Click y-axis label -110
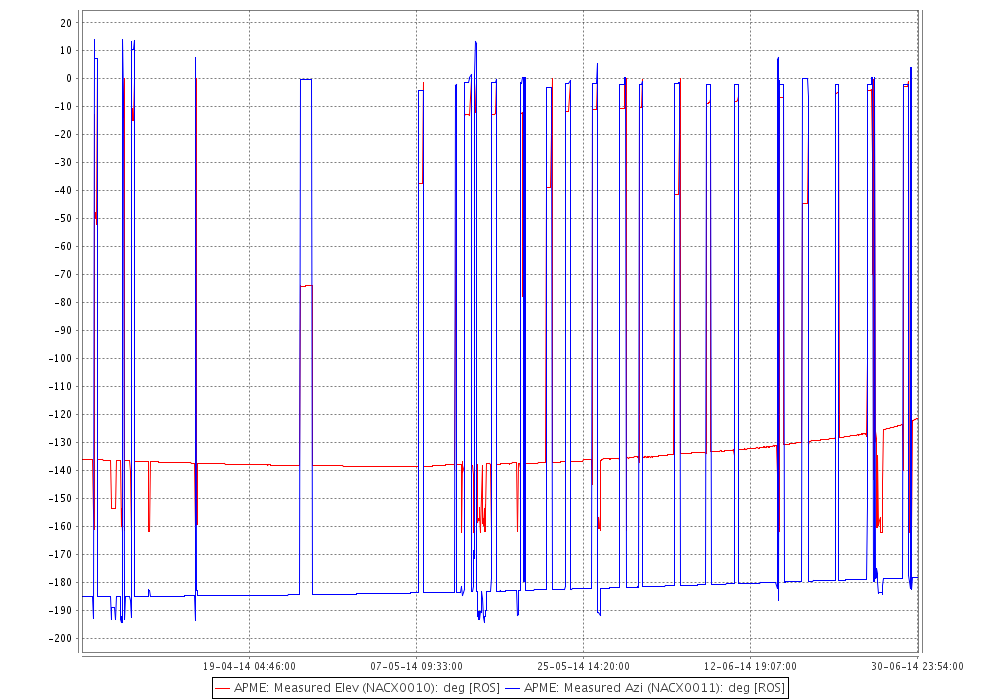The width and height of the screenshot is (1000, 700). pos(61,386)
